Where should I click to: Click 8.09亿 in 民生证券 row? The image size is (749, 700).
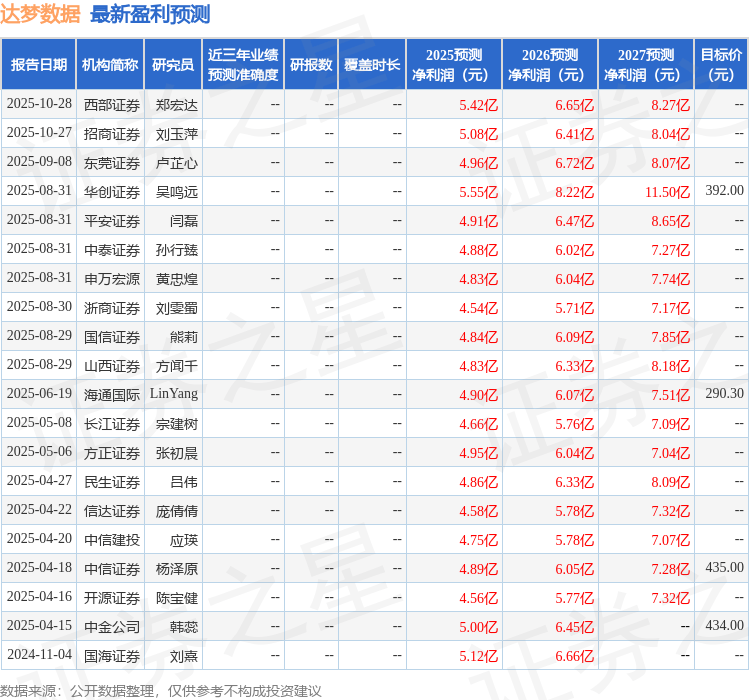[671, 482]
